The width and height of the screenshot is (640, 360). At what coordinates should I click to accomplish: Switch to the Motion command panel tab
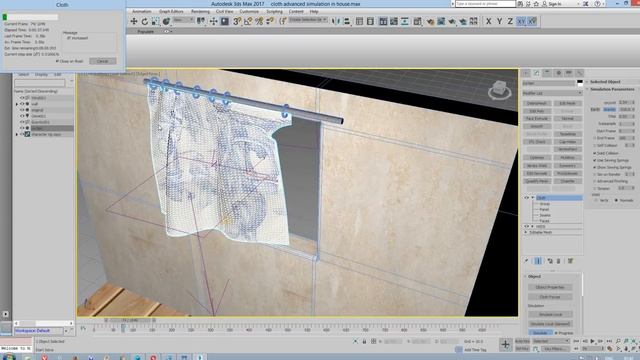[558, 73]
